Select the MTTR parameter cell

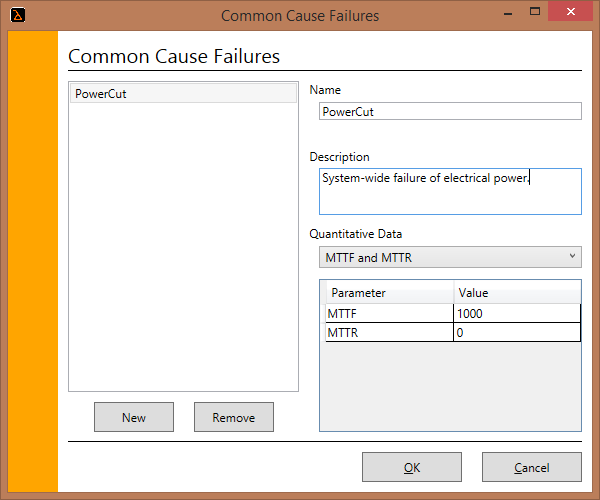pyautogui.click(x=390, y=332)
